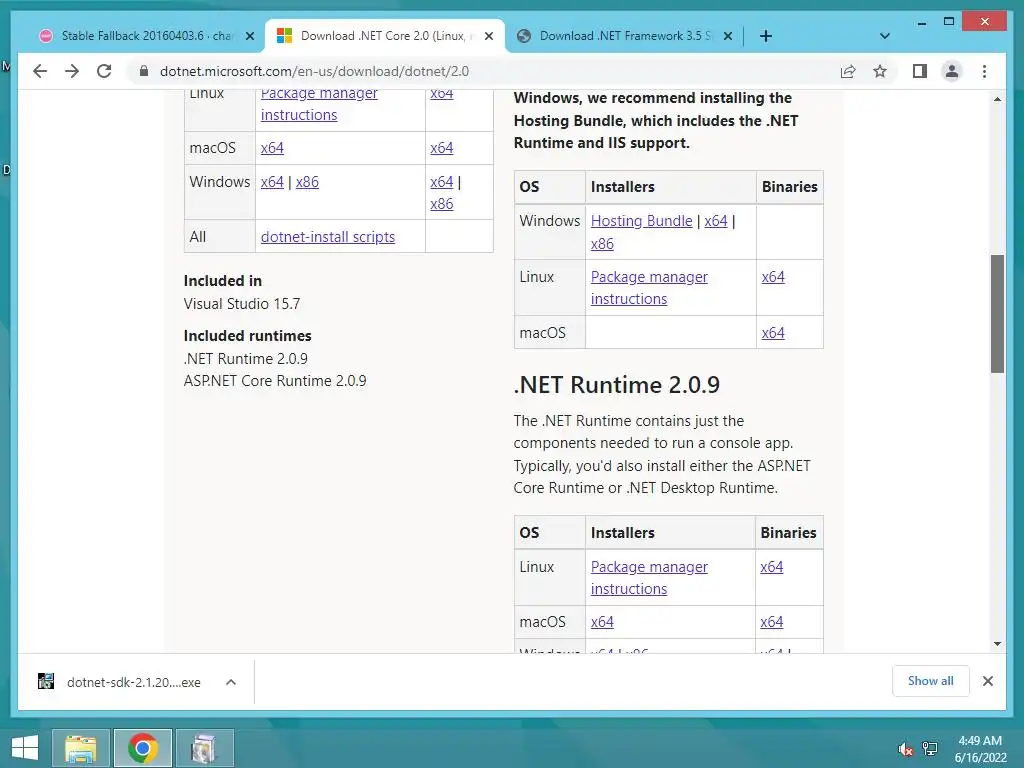Close the Download .NET Core 2.0 tab
Image resolution: width=1024 pixels, height=768 pixels.
488,36
